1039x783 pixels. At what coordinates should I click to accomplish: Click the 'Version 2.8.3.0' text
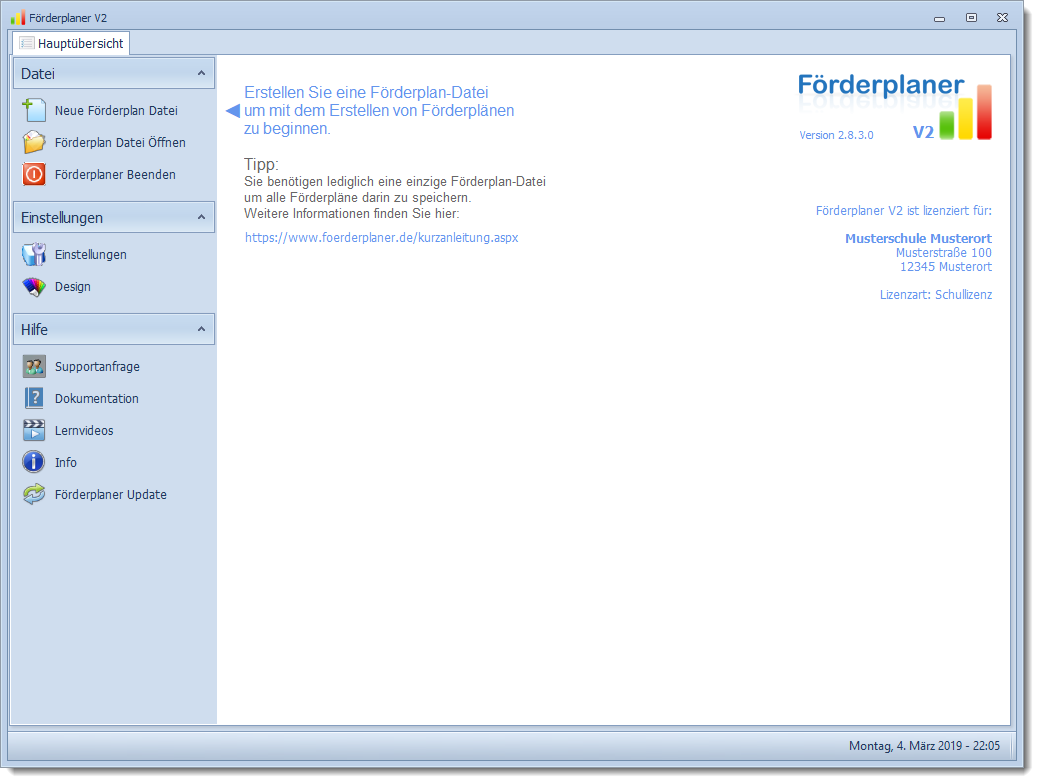tap(836, 135)
